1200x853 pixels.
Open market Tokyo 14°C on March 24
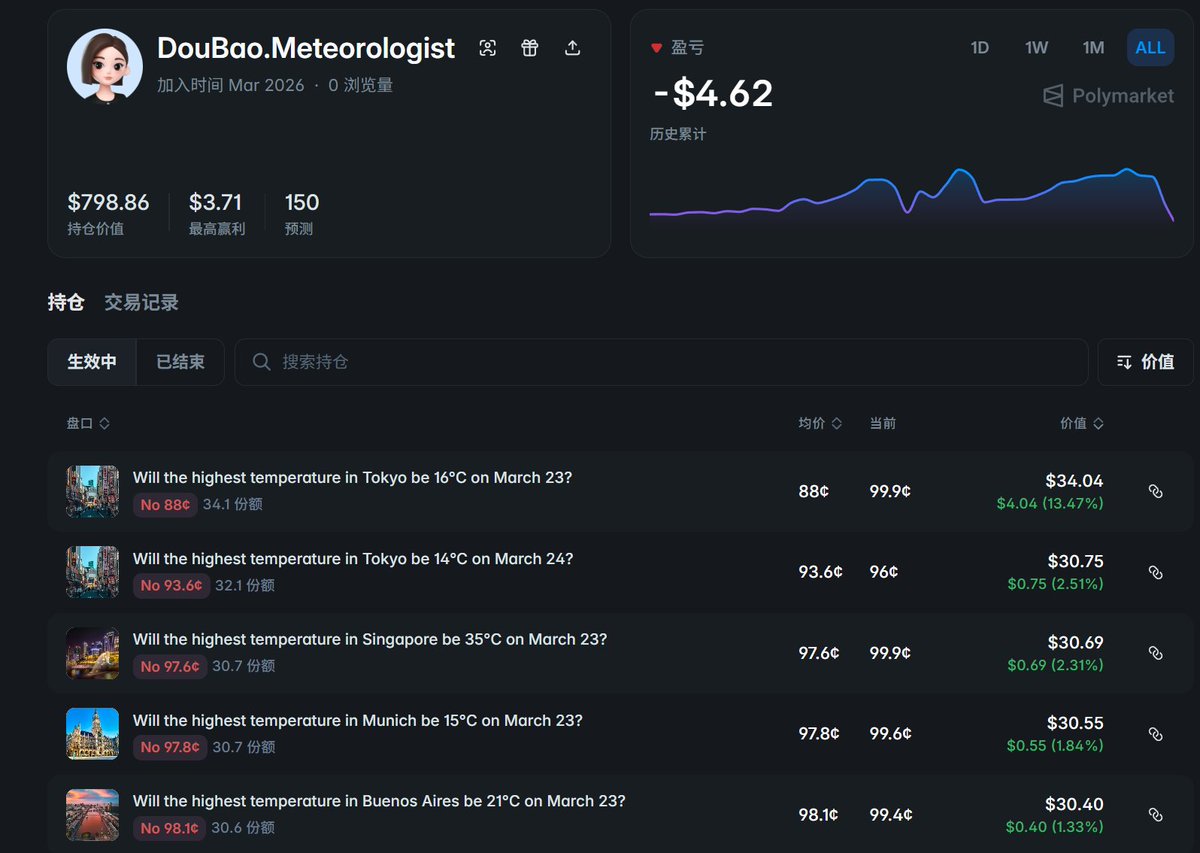(x=353, y=559)
